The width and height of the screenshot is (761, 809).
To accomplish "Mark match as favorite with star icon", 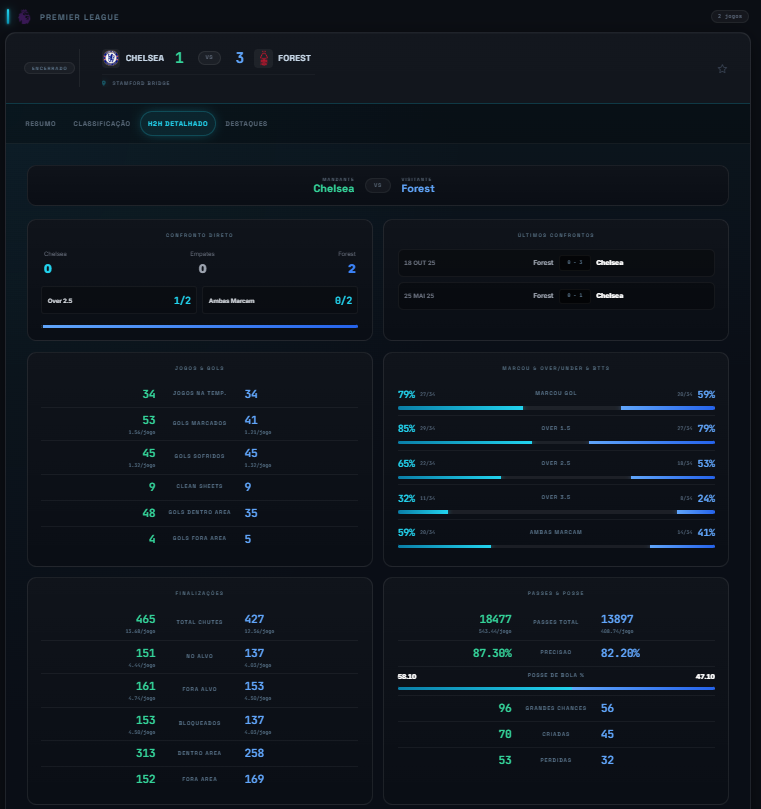I will [x=722, y=69].
